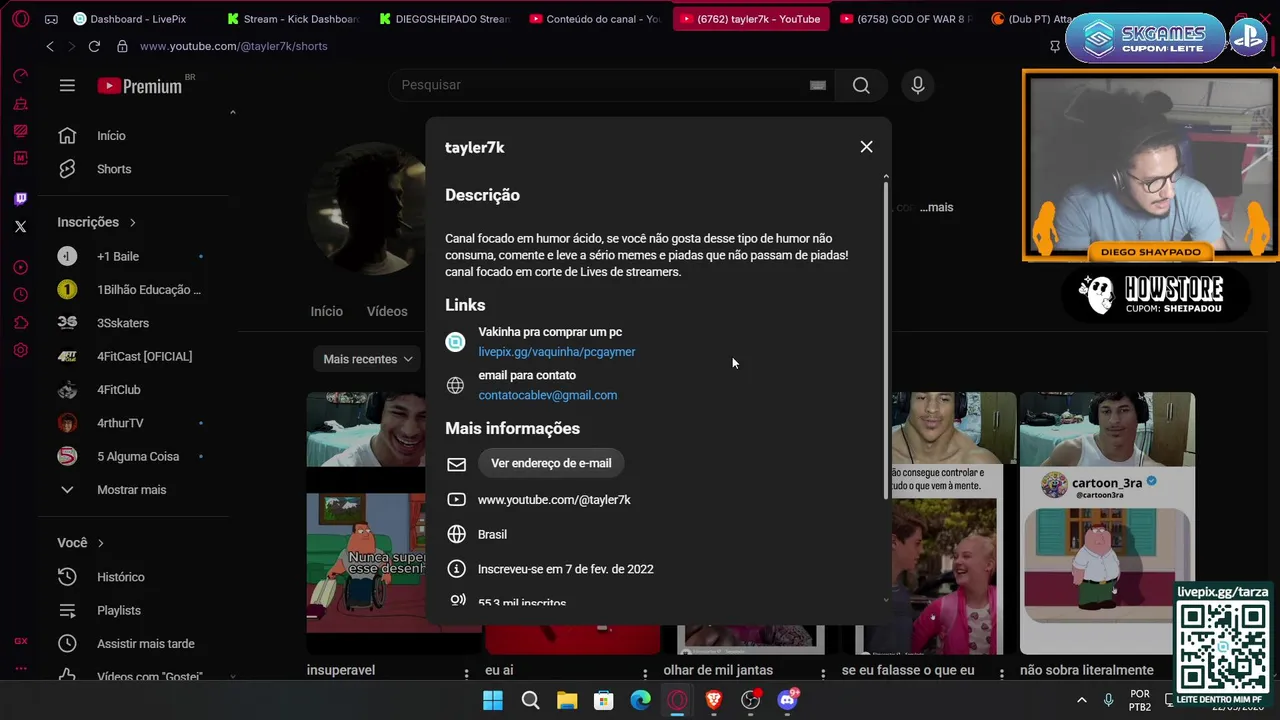This screenshot has height=720, width=1280.
Task: Switch to channel Vídeos tab
Action: [387, 311]
